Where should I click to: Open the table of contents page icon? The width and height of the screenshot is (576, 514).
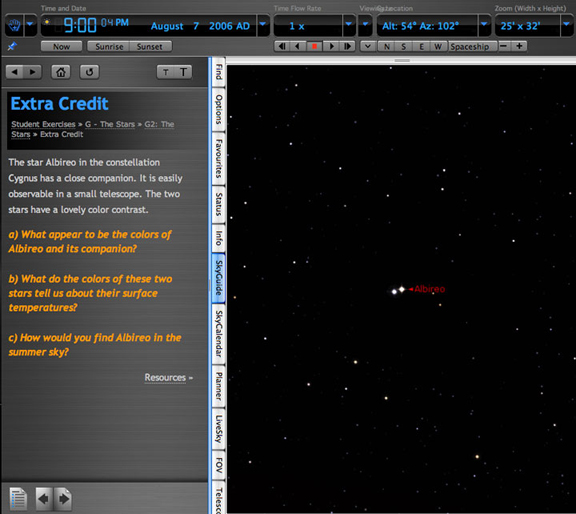(x=18, y=499)
